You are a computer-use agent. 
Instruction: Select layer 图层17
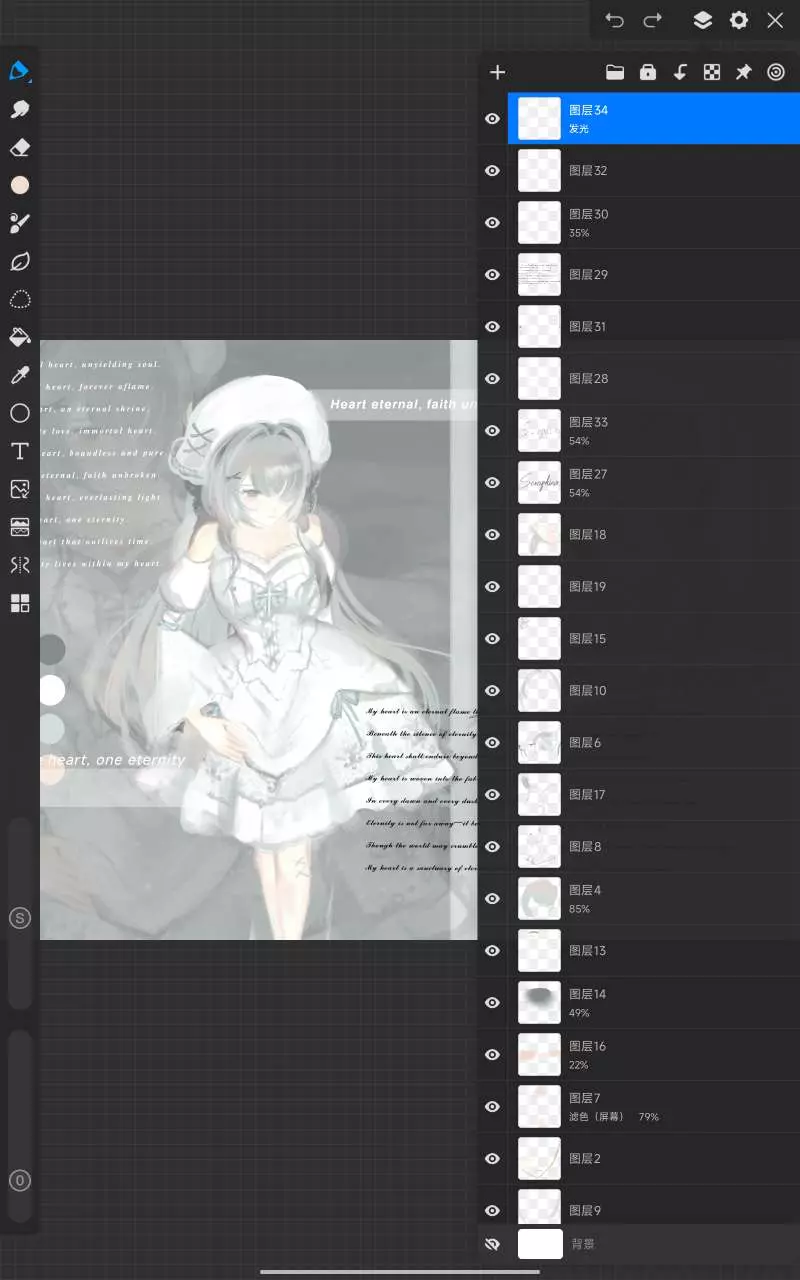tap(654, 794)
